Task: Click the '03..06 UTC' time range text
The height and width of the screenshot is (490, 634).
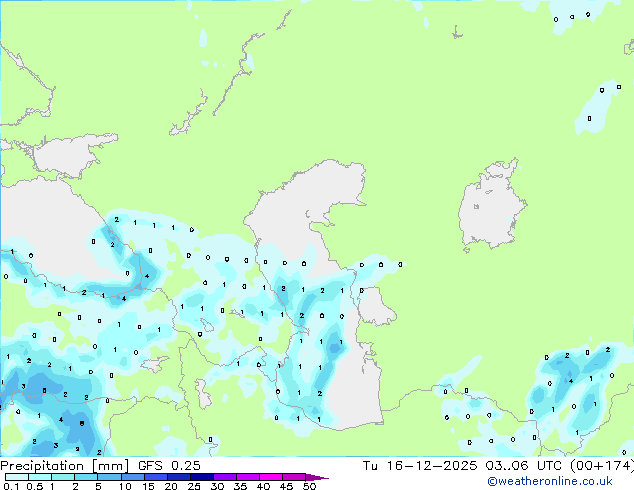Action: click(524, 466)
